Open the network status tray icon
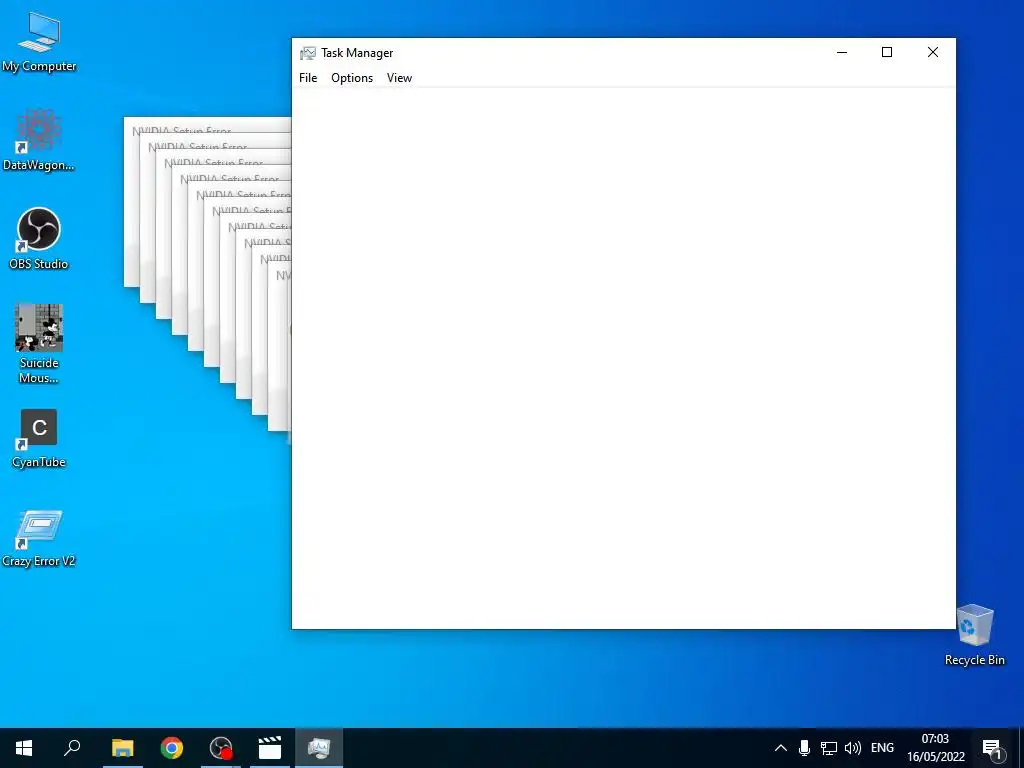 829,748
